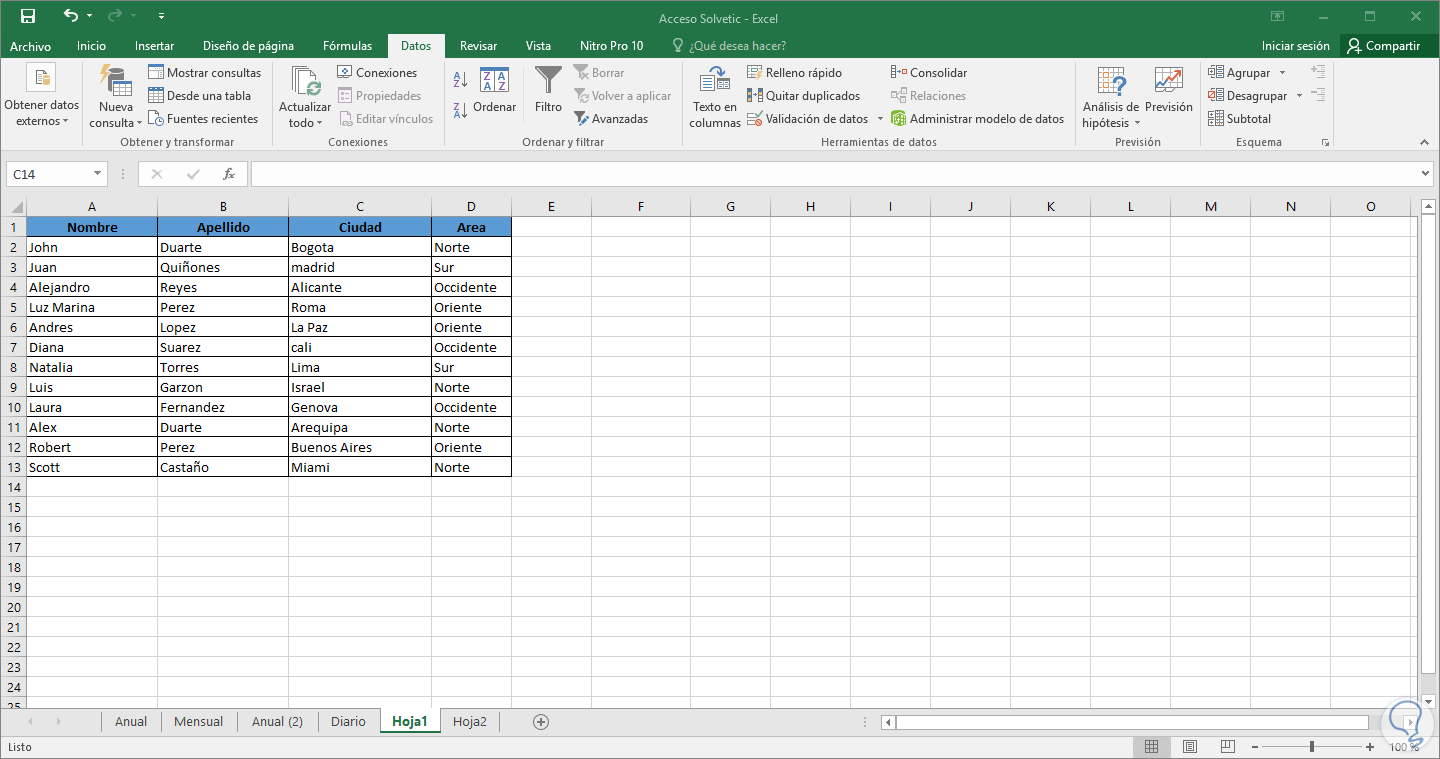This screenshot has height=759, width=1440.
Task: Expand the Validación de datos dropdown arrow
Action: [880, 119]
